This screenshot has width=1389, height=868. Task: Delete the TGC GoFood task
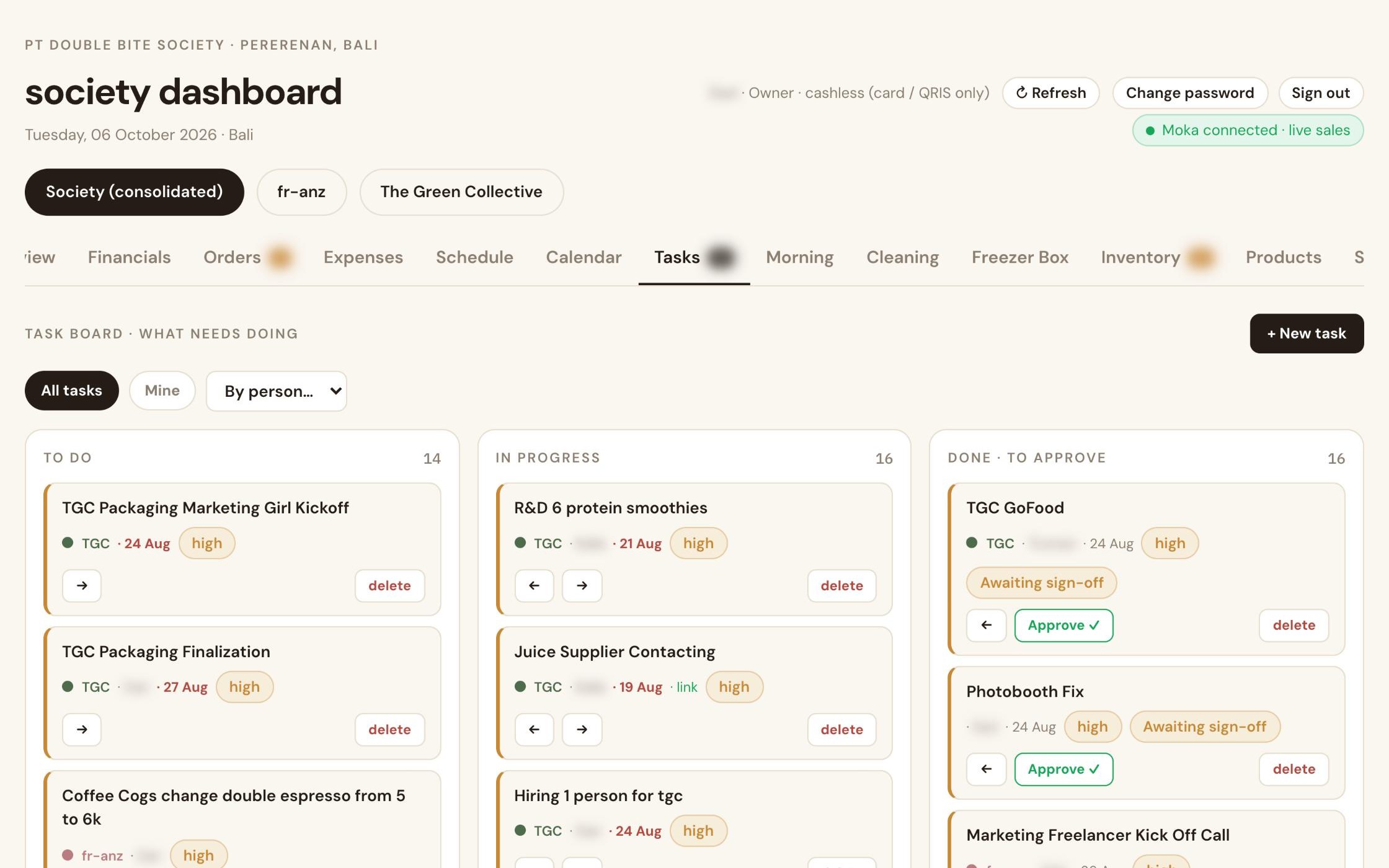1294,625
